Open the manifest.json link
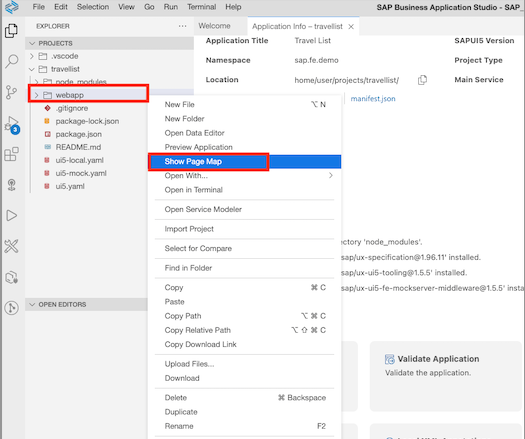The height and width of the screenshot is (439, 525). click(x=373, y=99)
